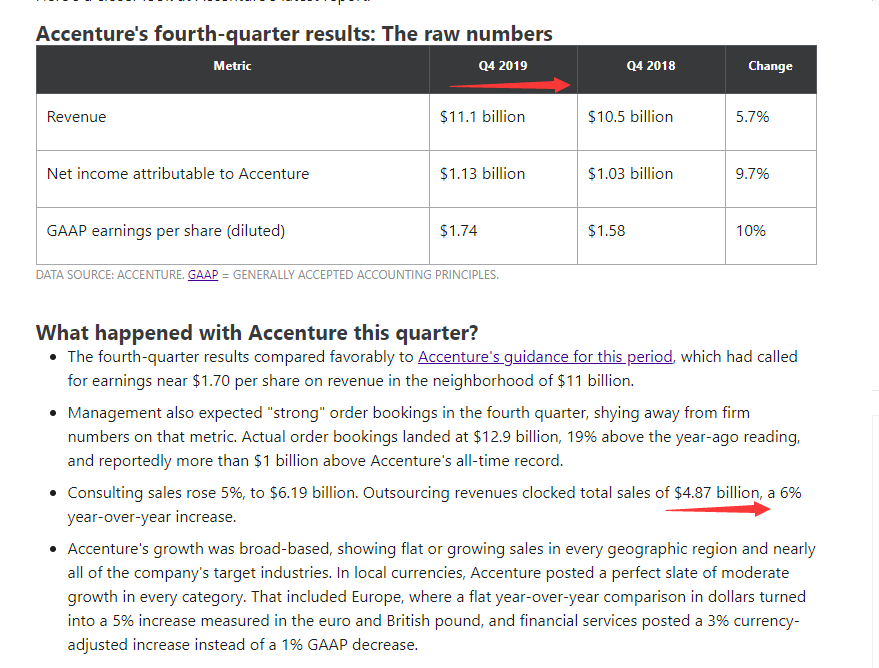Click the heading What happened with Accenture this quarter

[257, 333]
